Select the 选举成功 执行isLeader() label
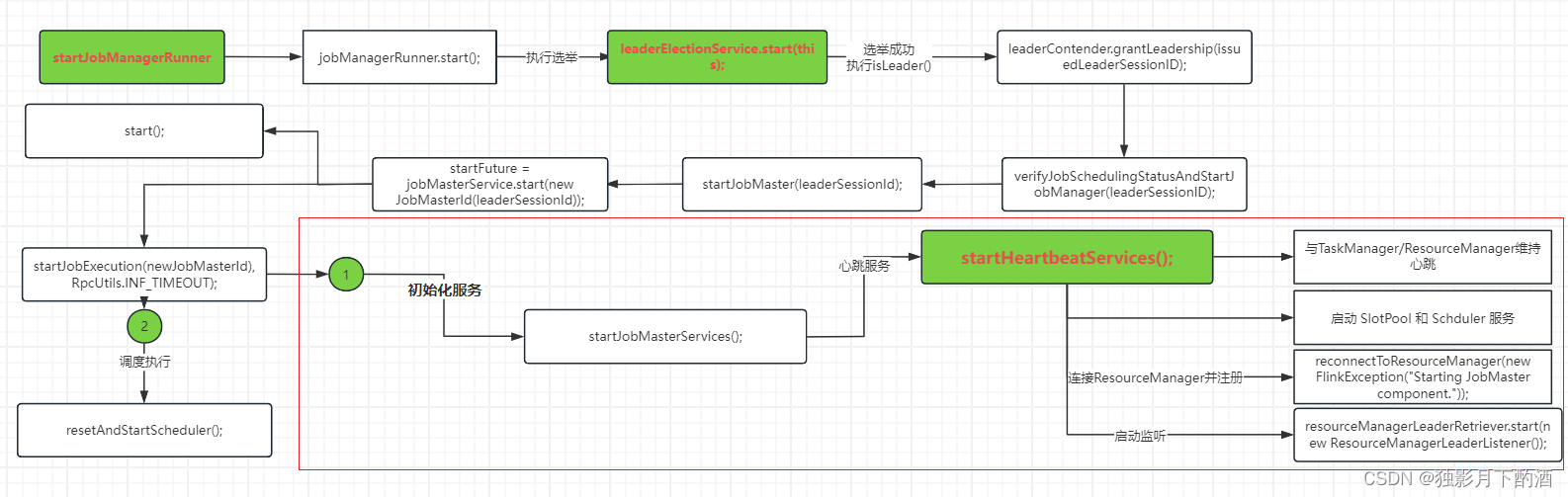1568x497 pixels. pyautogui.click(x=888, y=57)
